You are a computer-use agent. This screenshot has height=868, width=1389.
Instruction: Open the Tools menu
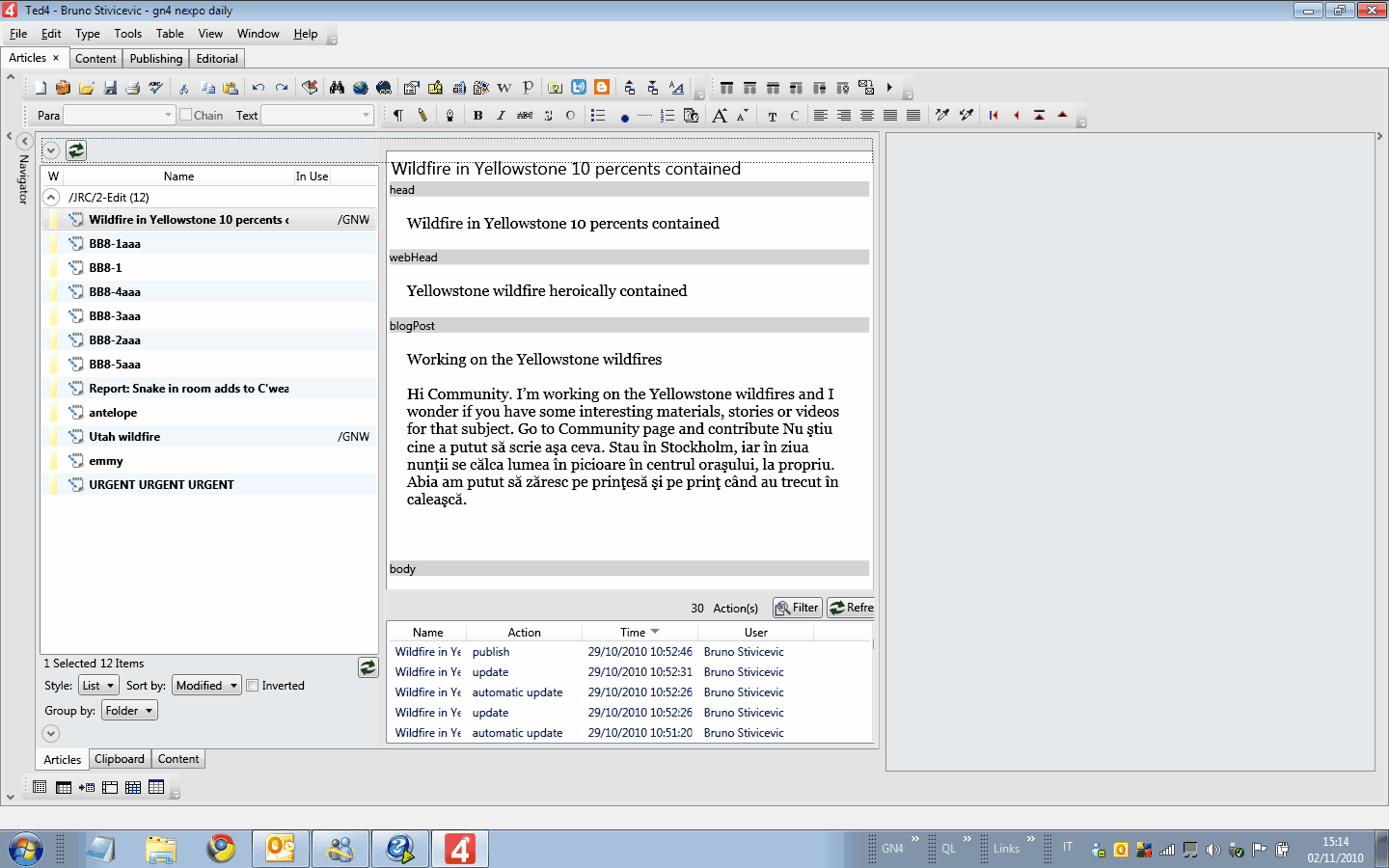pyautogui.click(x=128, y=34)
